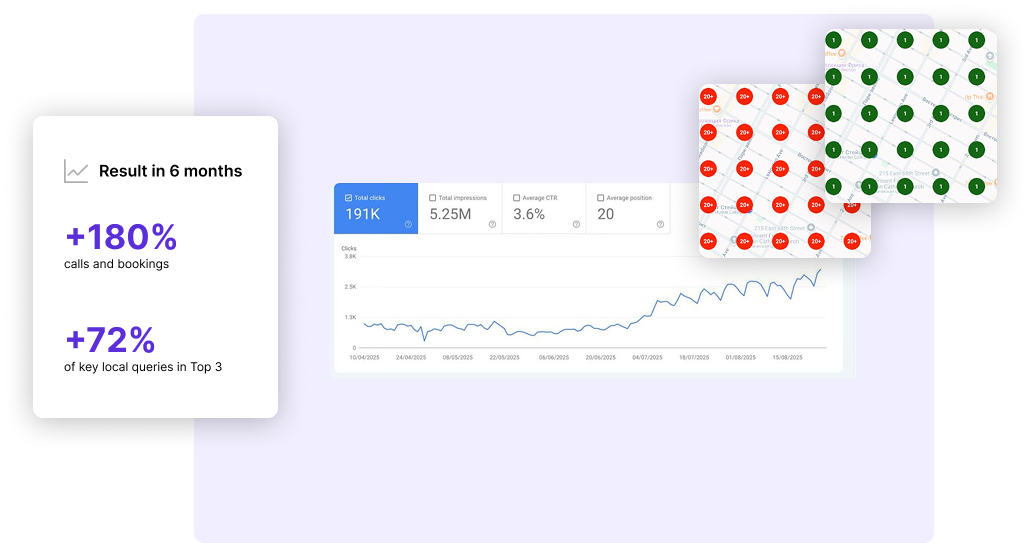
Task: Open help icon in Average position card
Action: point(660,224)
